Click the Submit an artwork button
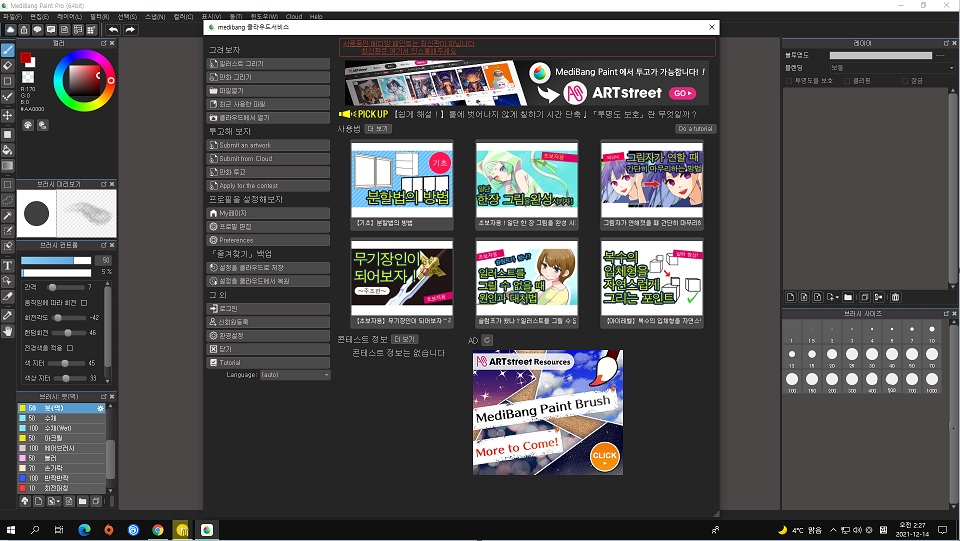This screenshot has height=541, width=960. tap(268, 145)
